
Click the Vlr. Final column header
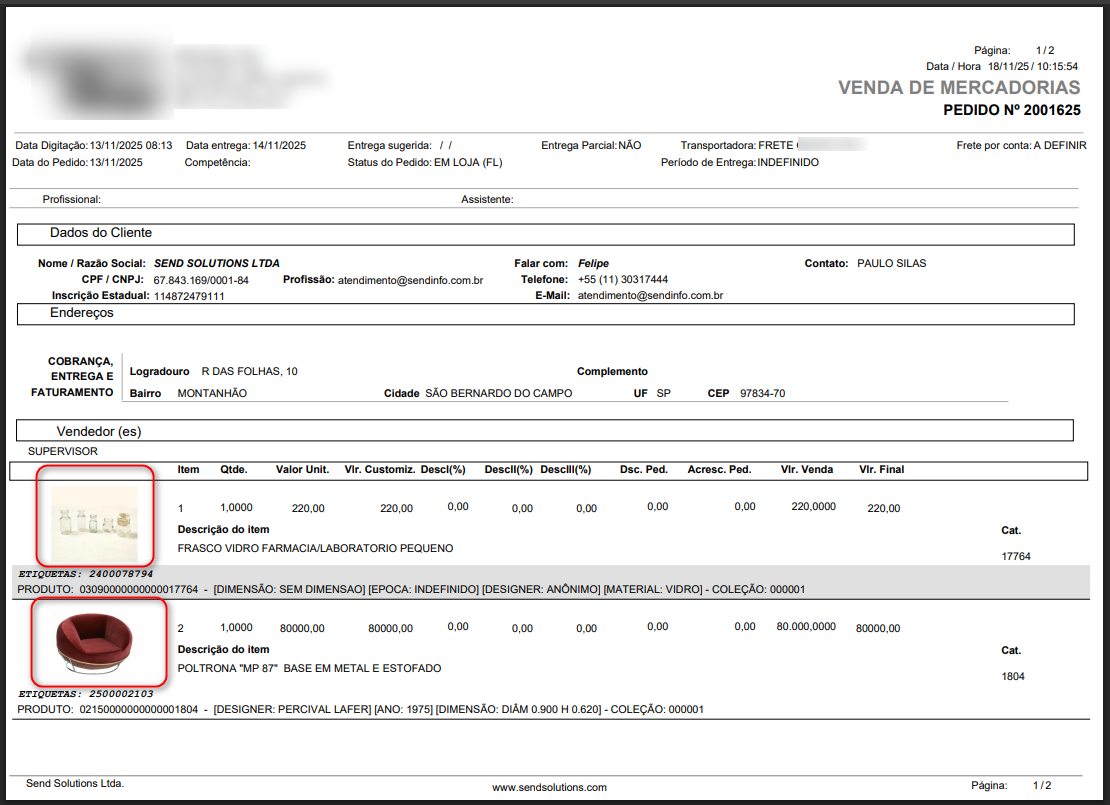click(881, 469)
